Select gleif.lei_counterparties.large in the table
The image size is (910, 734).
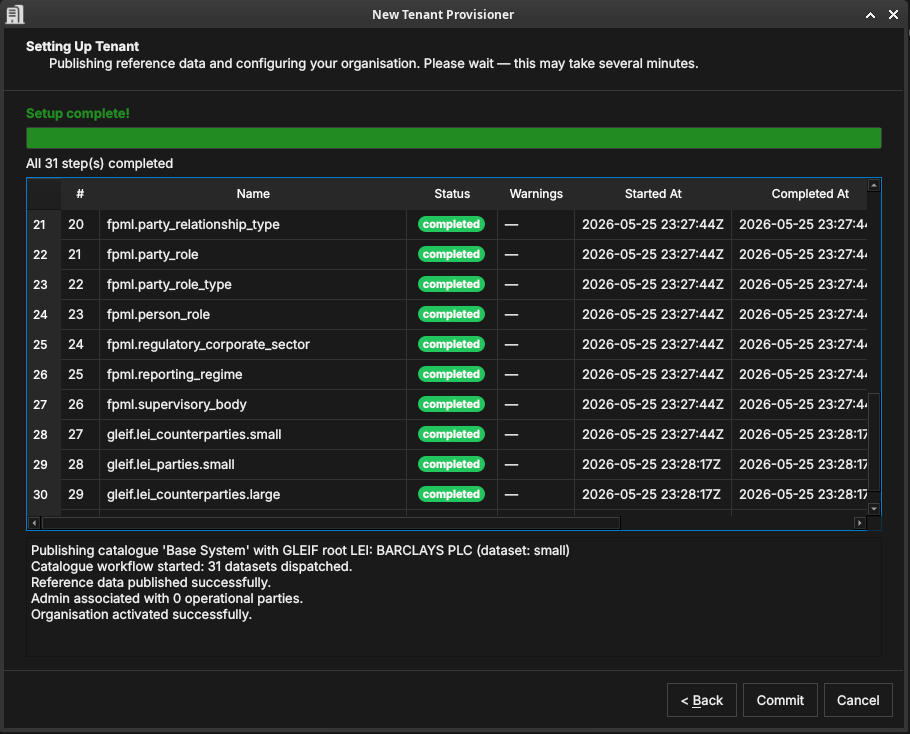click(x=193, y=494)
